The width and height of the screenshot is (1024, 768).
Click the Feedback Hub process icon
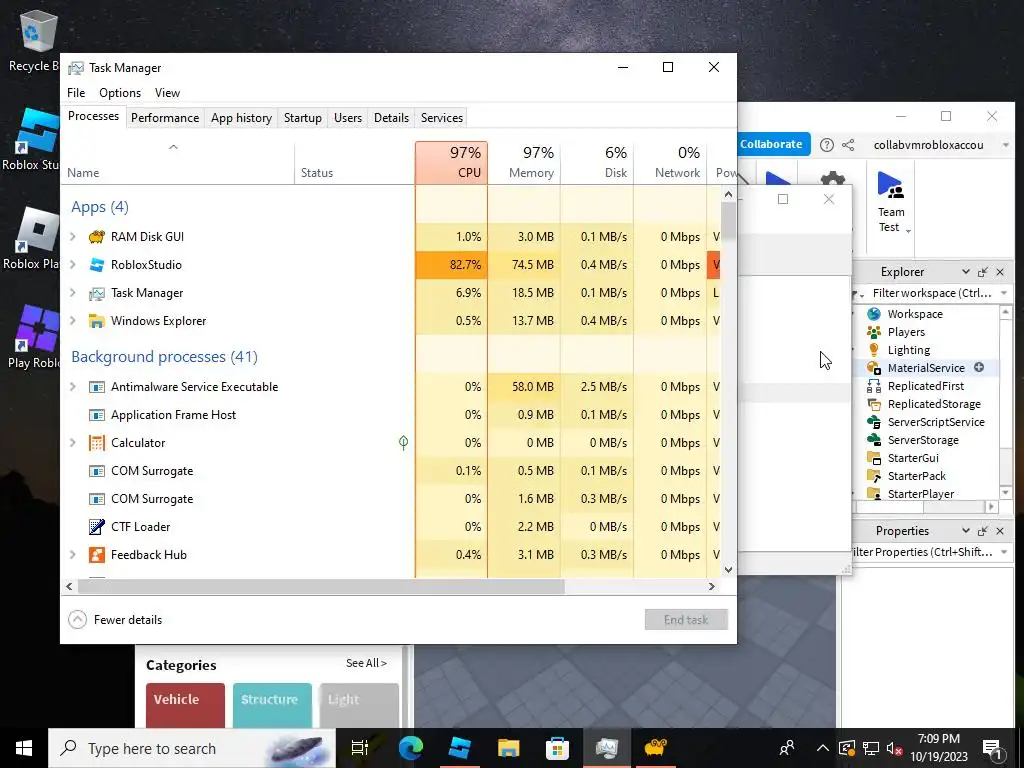click(97, 554)
